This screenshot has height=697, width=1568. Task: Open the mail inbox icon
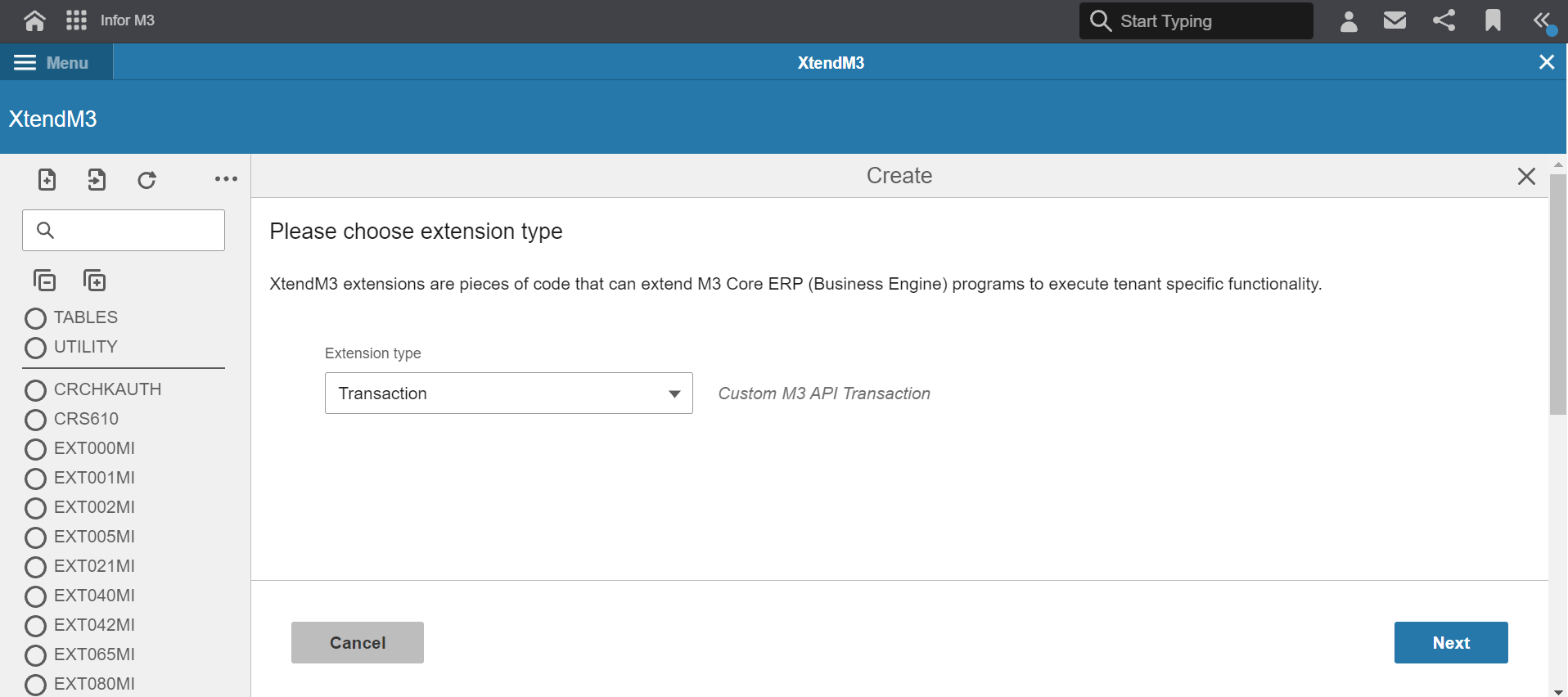click(1395, 20)
